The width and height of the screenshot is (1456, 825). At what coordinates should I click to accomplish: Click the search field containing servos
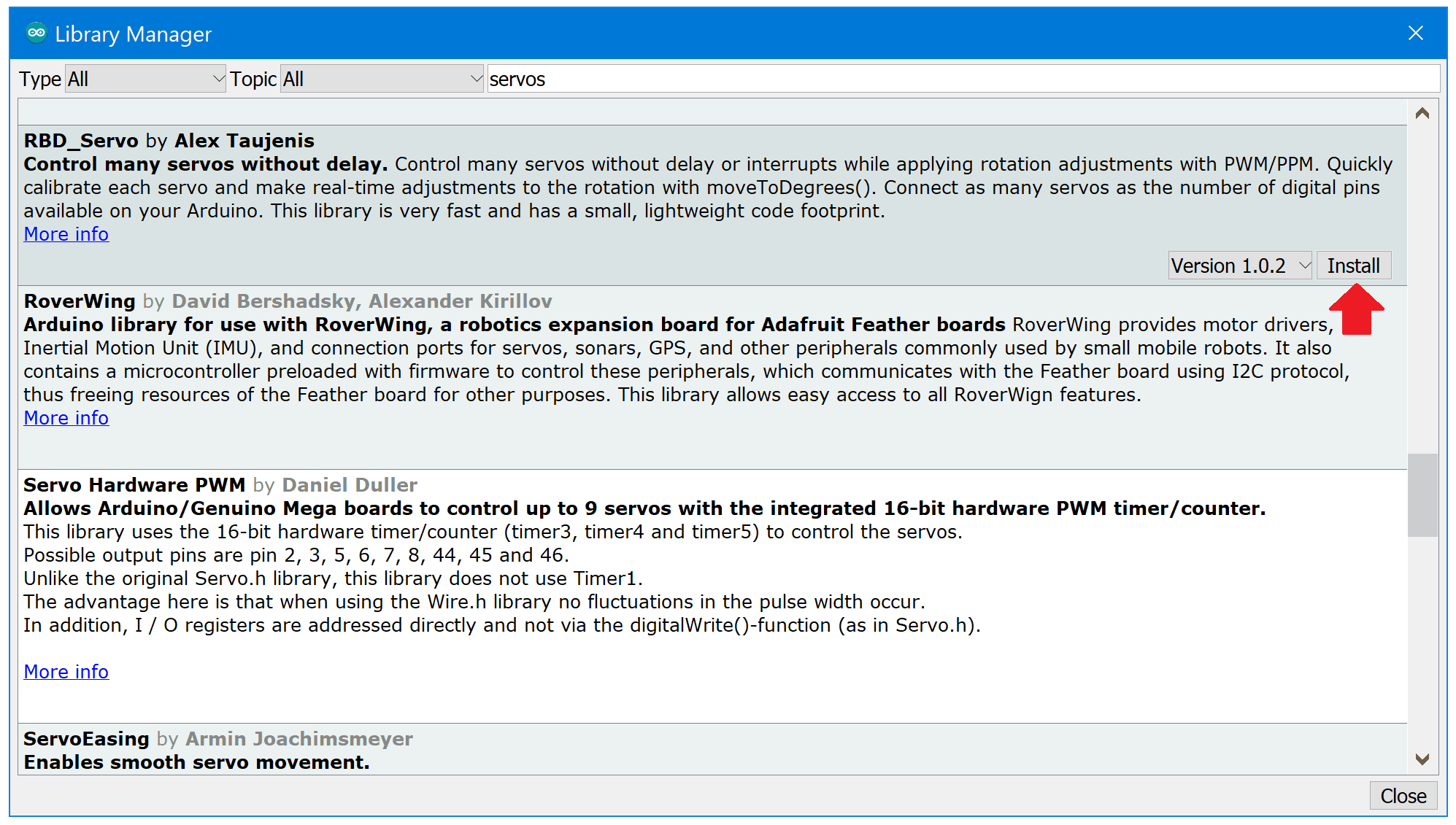pos(963,79)
